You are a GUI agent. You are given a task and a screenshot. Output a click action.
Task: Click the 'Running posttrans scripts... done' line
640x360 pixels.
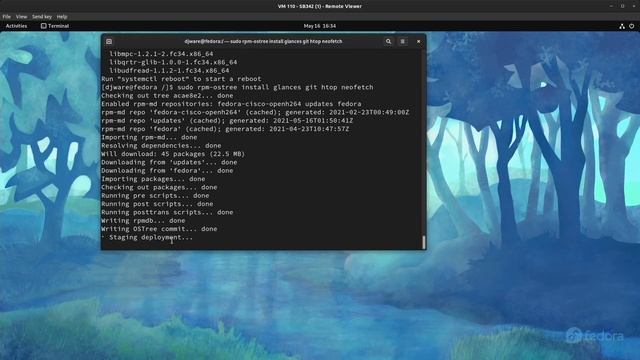(167, 212)
